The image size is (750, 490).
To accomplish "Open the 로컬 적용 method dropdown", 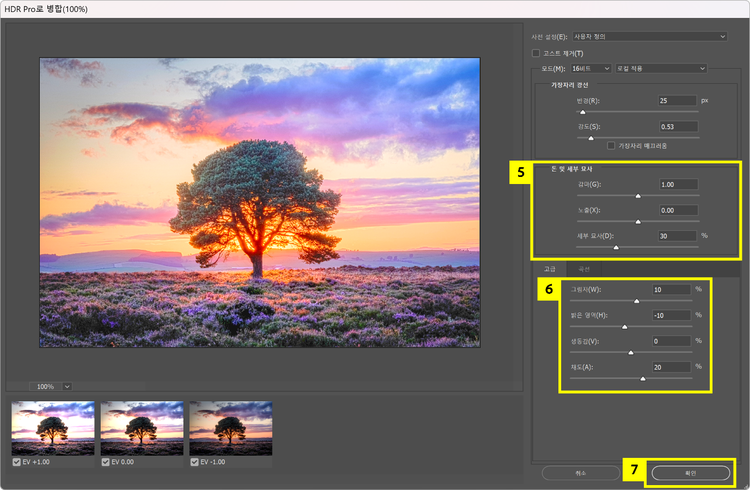I will 661,68.
